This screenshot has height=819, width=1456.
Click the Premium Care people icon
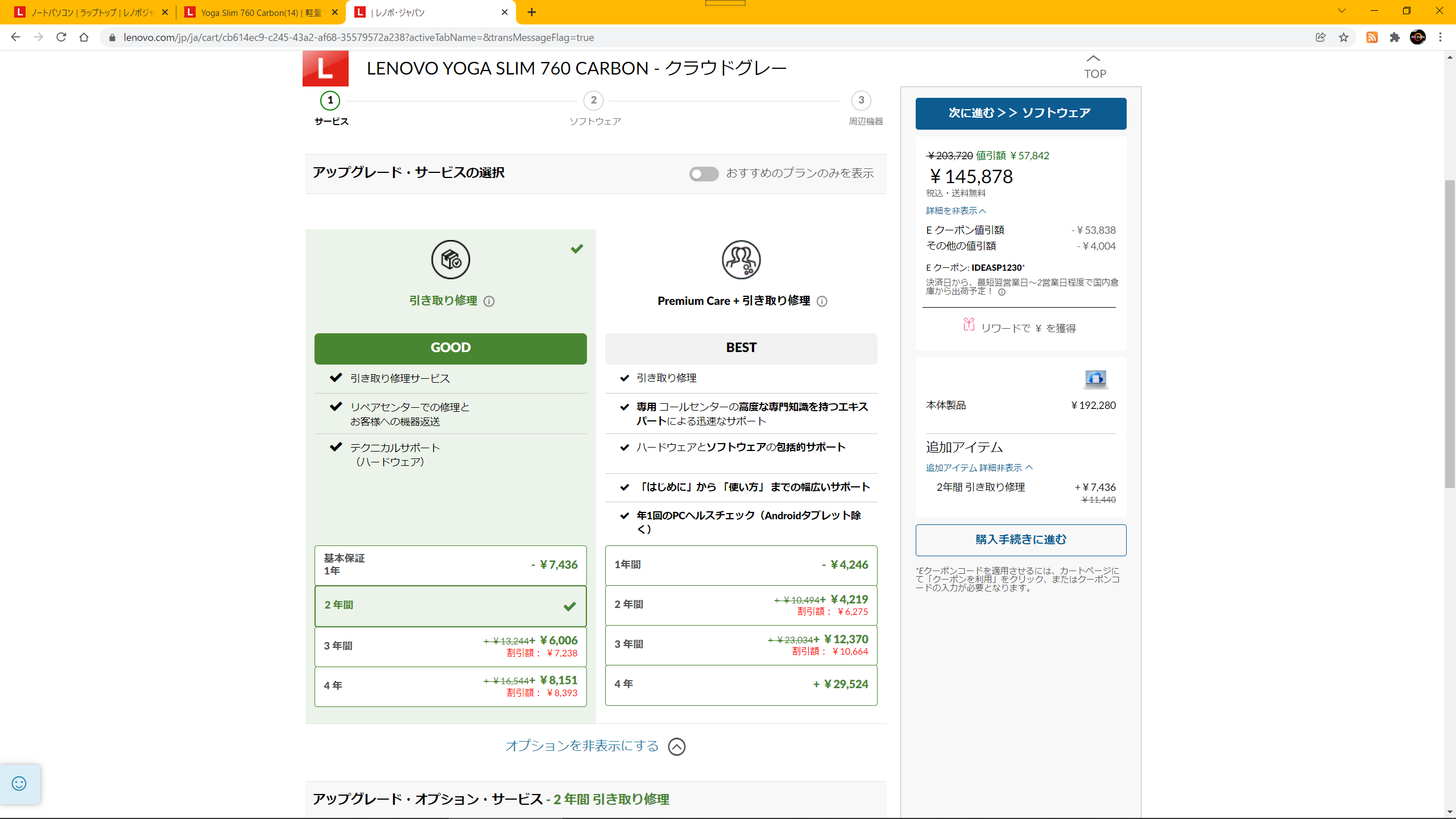coord(741,260)
